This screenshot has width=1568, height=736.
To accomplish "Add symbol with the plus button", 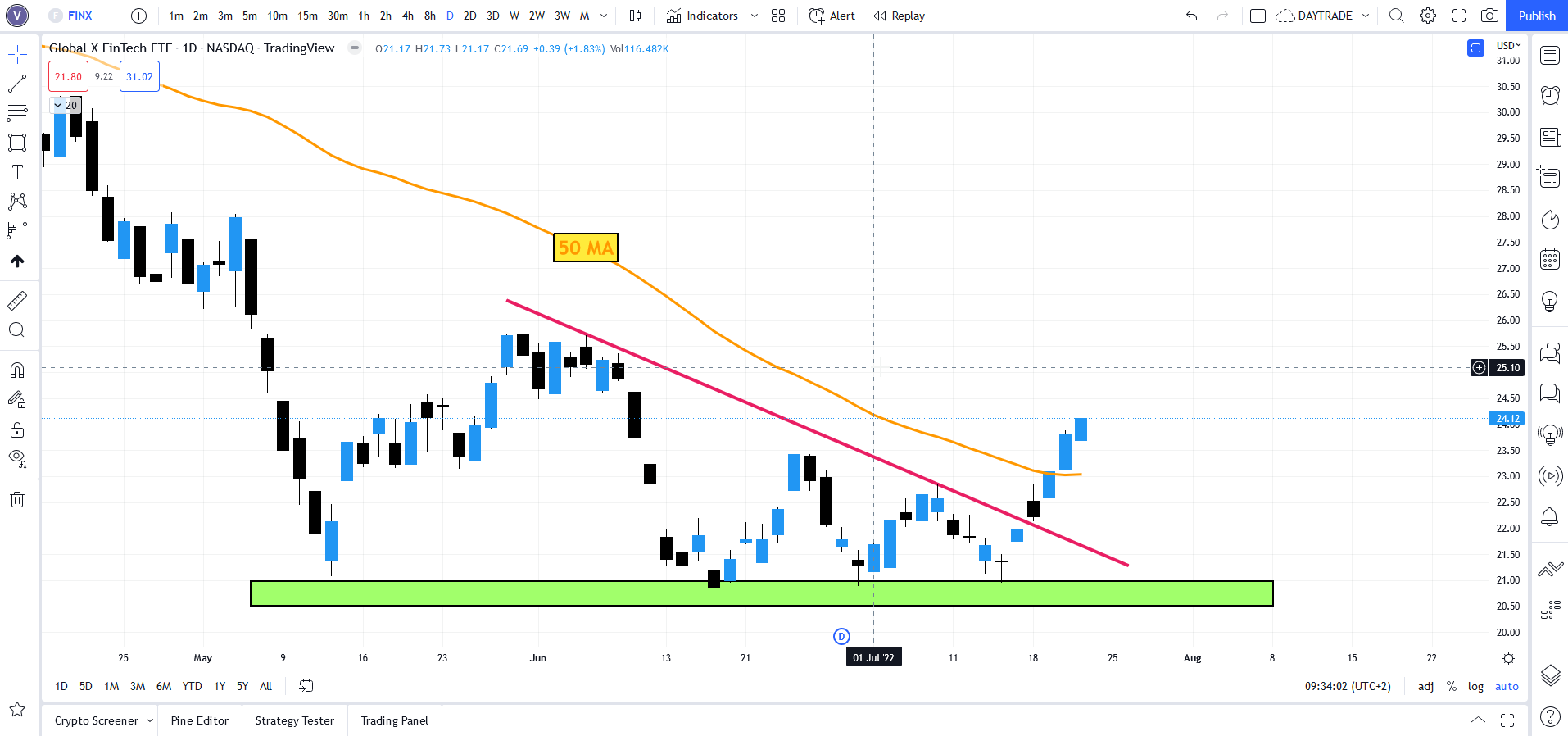I will tap(139, 16).
